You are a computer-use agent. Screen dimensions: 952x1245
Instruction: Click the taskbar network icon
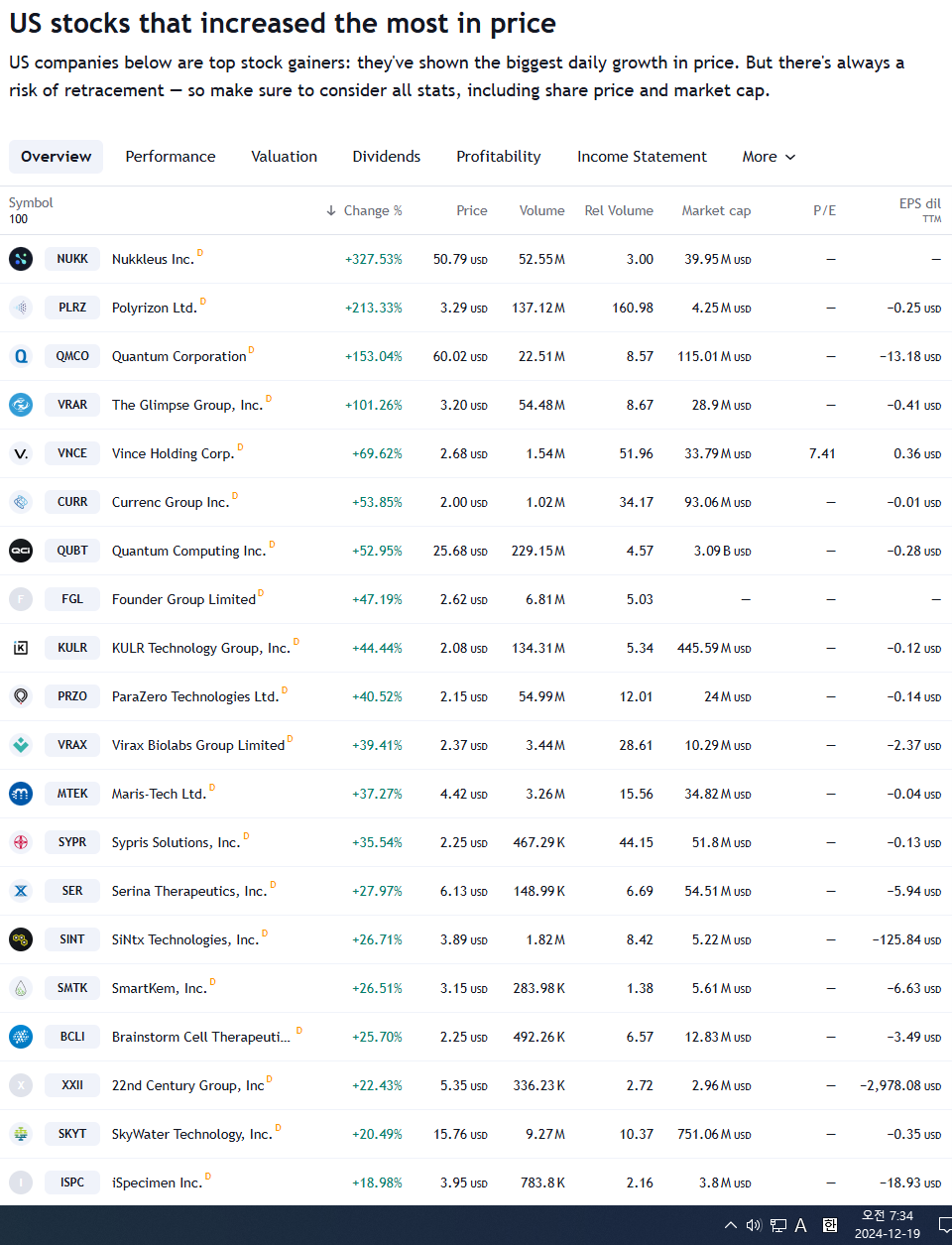pos(778,1225)
